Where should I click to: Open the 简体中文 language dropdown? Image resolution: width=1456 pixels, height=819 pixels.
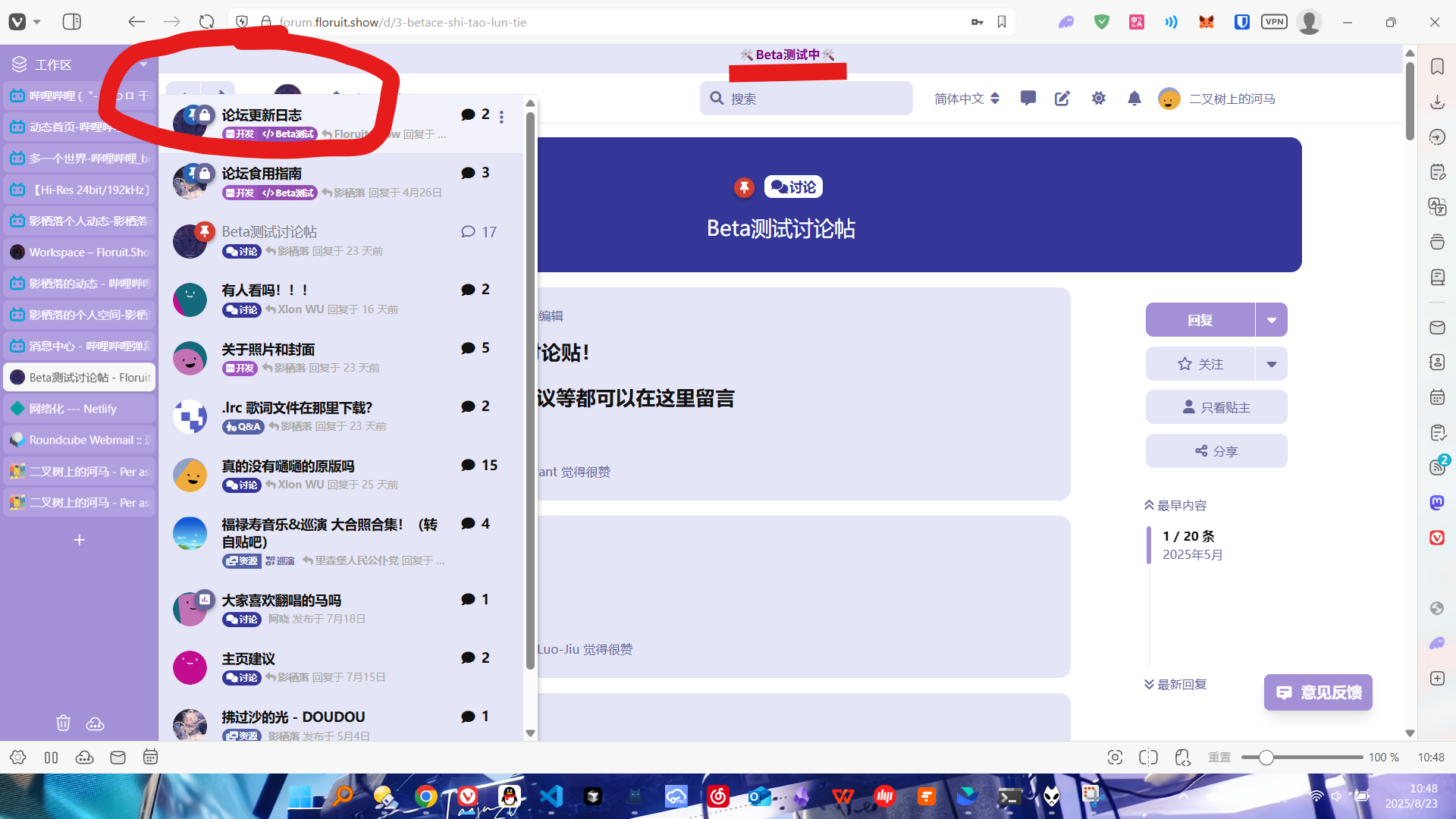tap(967, 99)
